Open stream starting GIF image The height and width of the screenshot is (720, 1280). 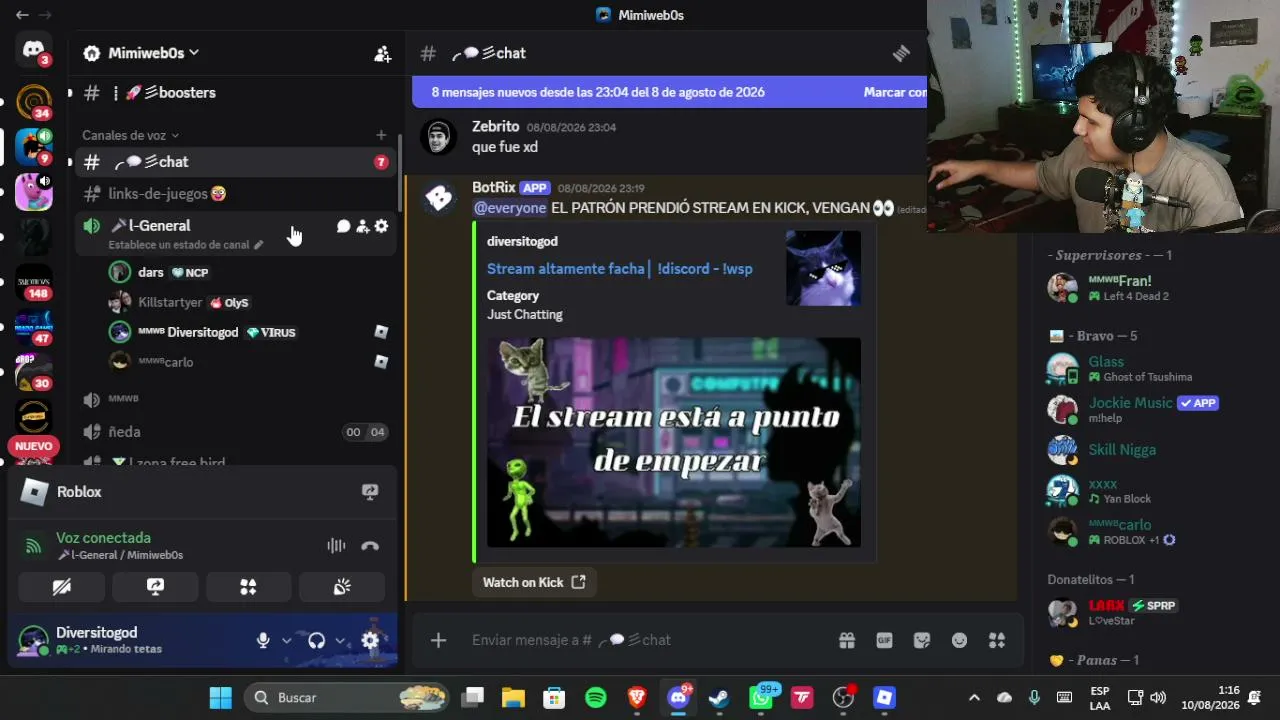click(674, 442)
